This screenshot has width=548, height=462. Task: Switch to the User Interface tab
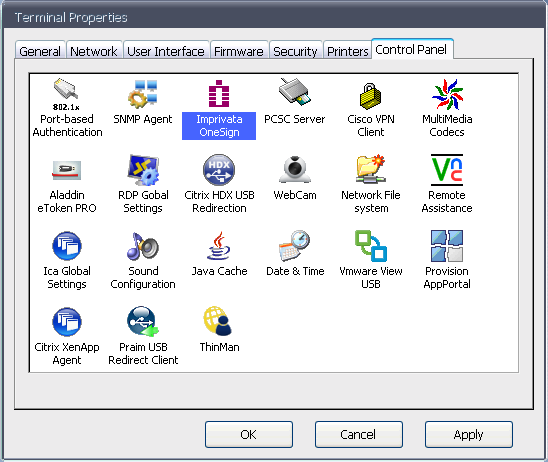tap(166, 51)
